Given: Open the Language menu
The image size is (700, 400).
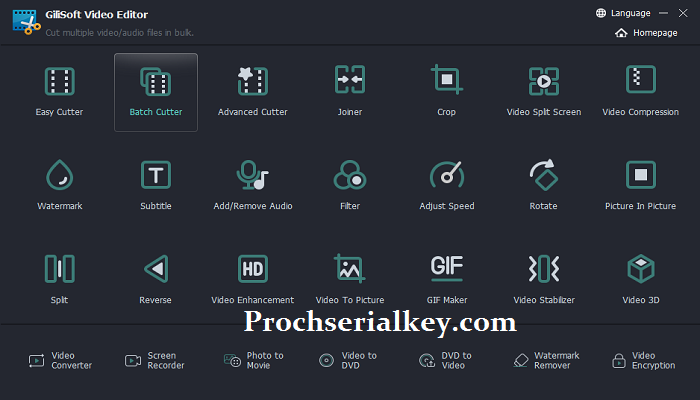Looking at the screenshot, I should tap(623, 13).
